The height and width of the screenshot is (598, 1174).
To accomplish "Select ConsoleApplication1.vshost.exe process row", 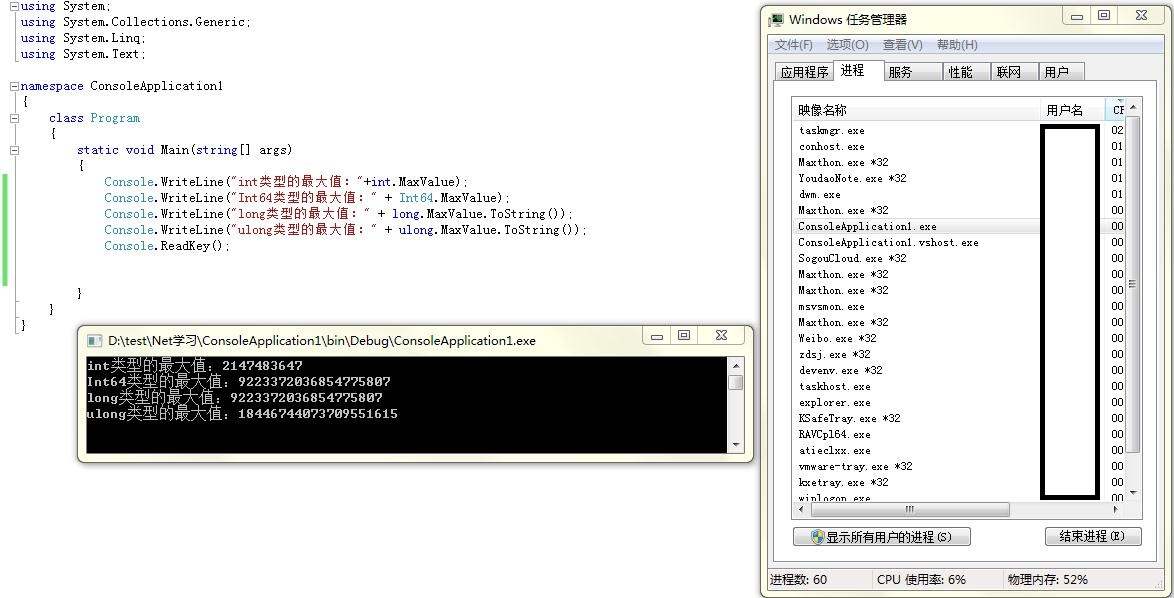I will click(x=959, y=242).
